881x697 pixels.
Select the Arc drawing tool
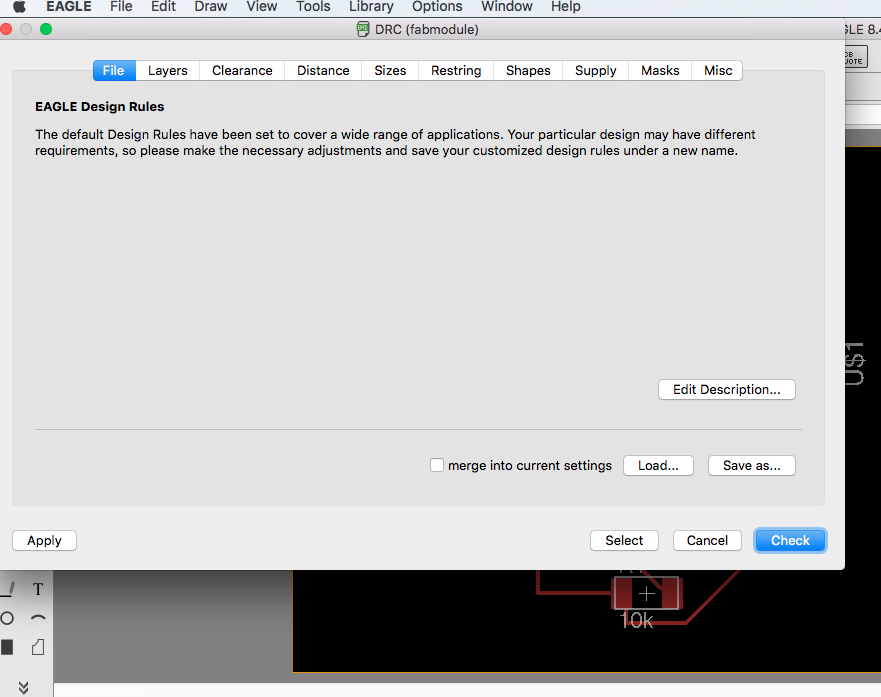click(38, 618)
